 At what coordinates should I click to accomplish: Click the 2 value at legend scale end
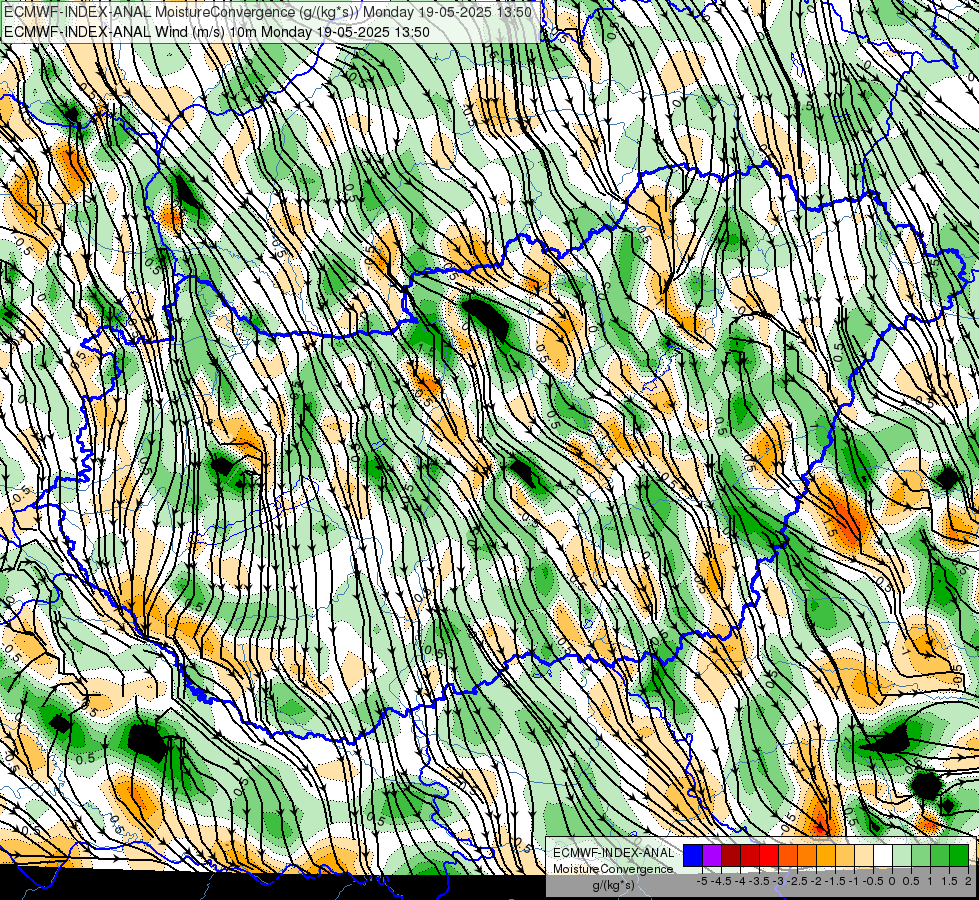pos(968,881)
